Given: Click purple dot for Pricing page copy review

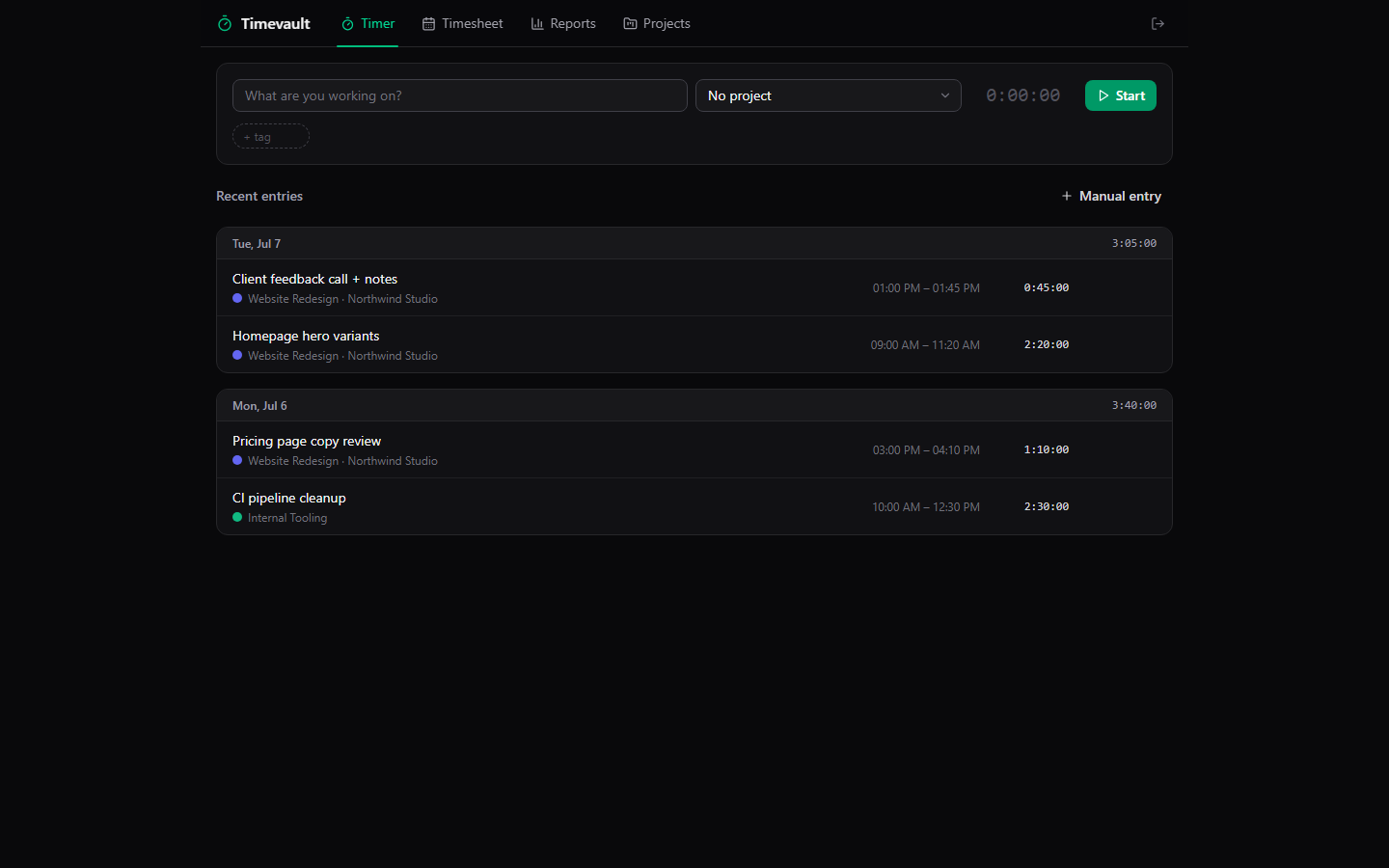Looking at the screenshot, I should click(237, 460).
